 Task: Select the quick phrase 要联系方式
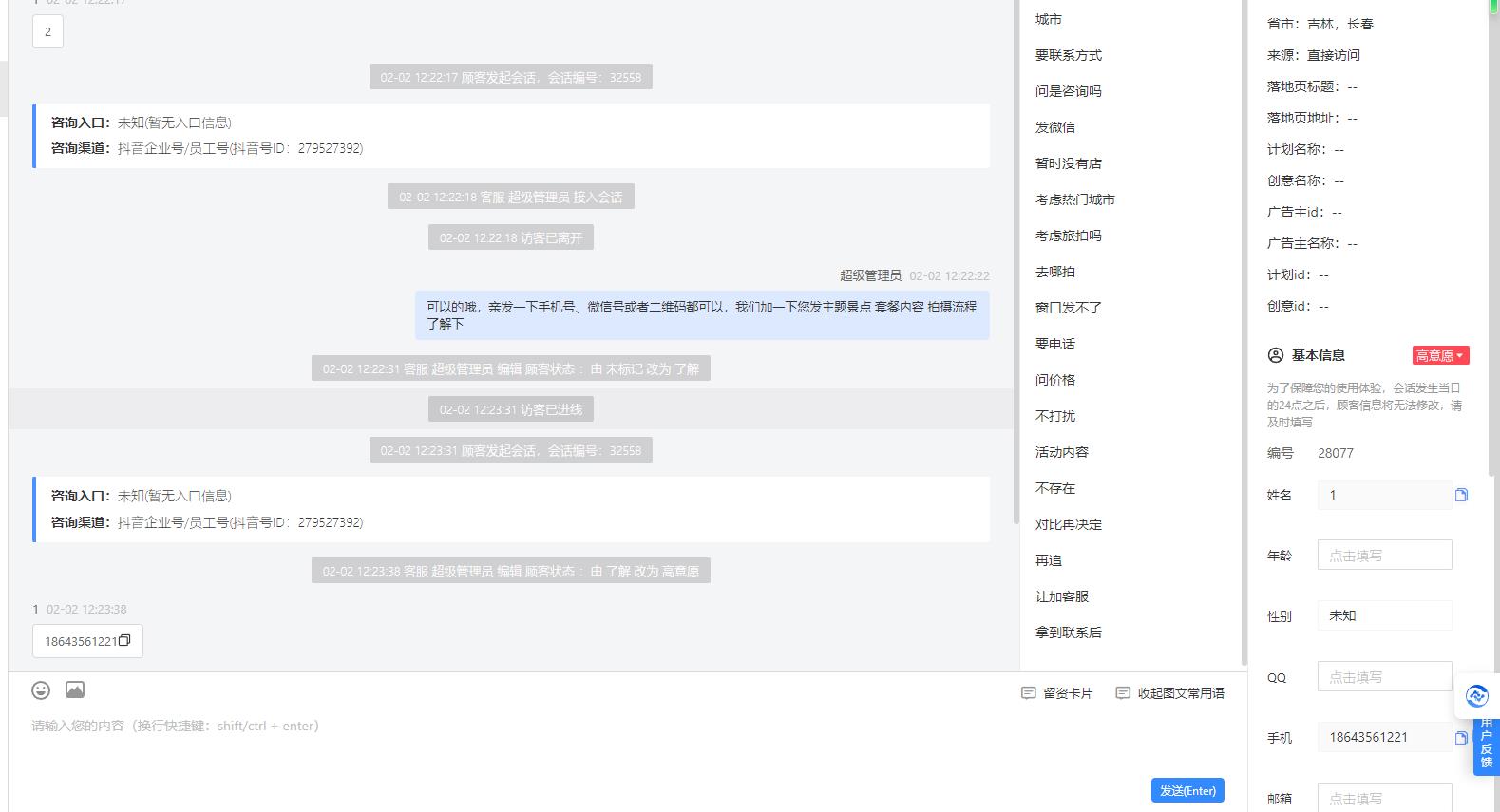click(1069, 55)
